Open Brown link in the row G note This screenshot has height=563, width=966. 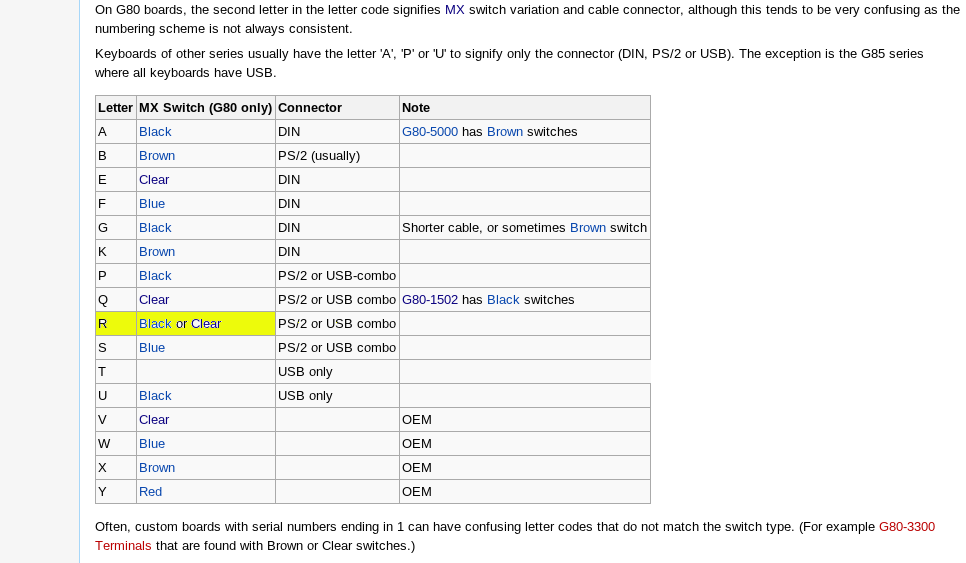(x=588, y=228)
